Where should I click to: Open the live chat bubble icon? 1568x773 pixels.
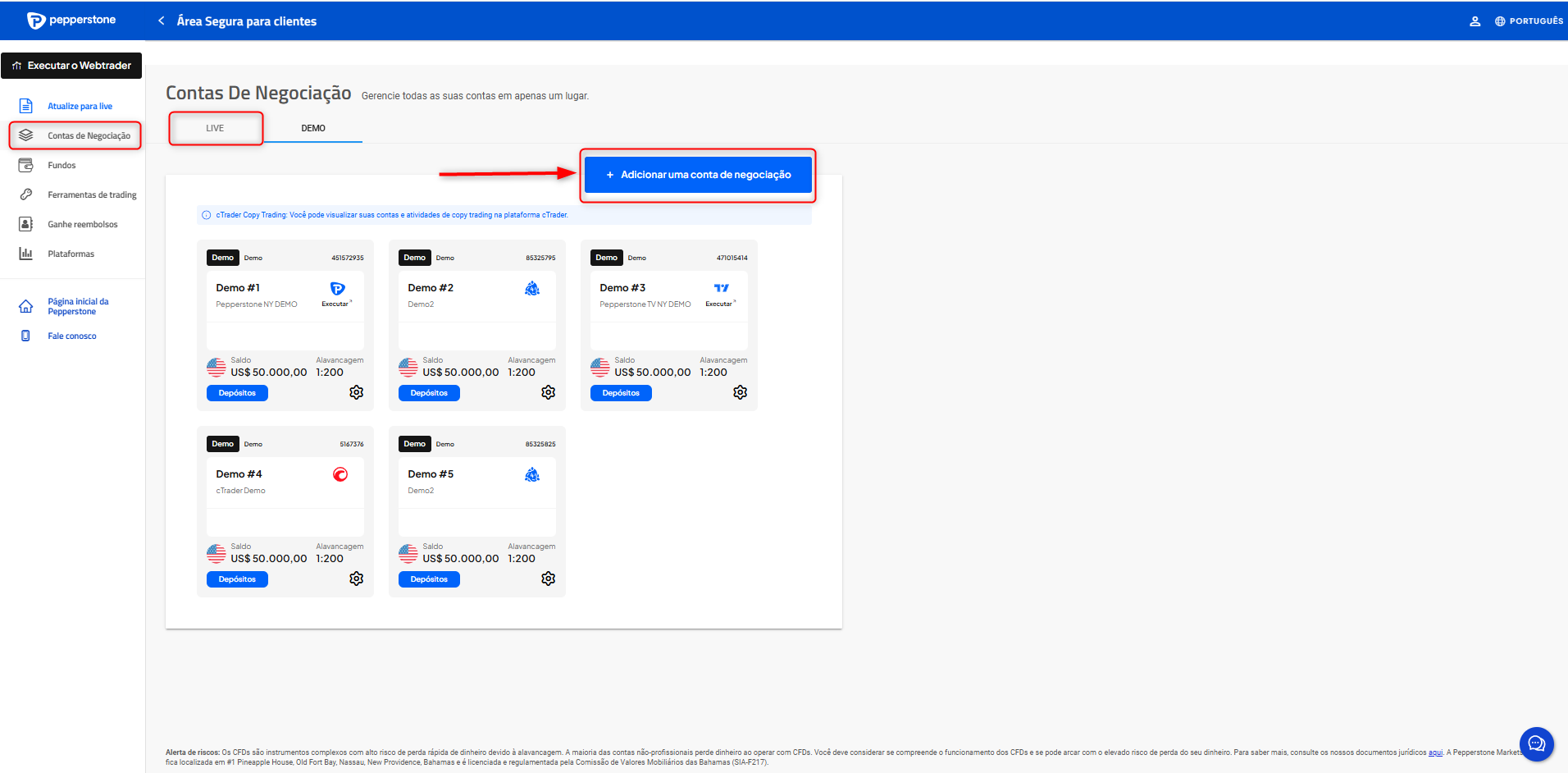1536,744
